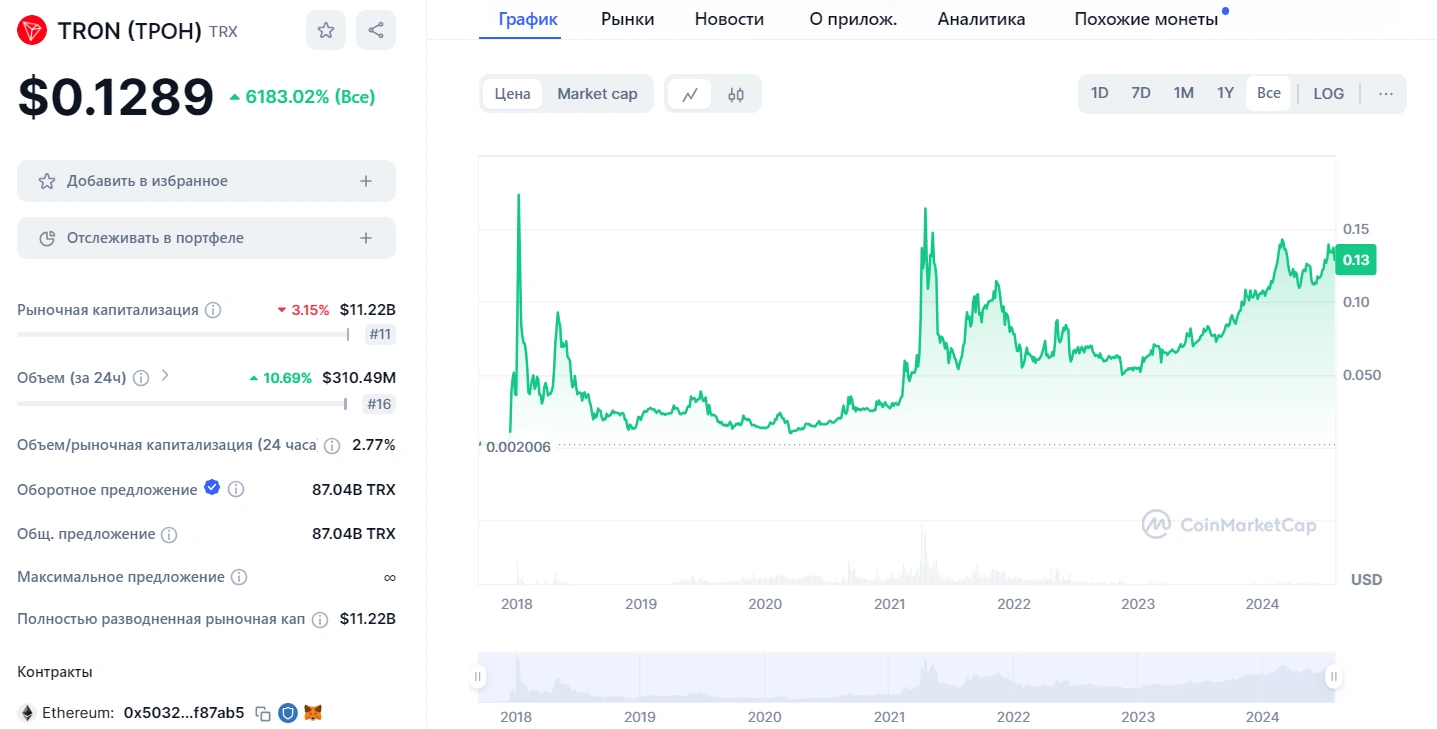Select the 1Y time range button
This screenshot has height=729, width=1437.
tap(1225, 93)
